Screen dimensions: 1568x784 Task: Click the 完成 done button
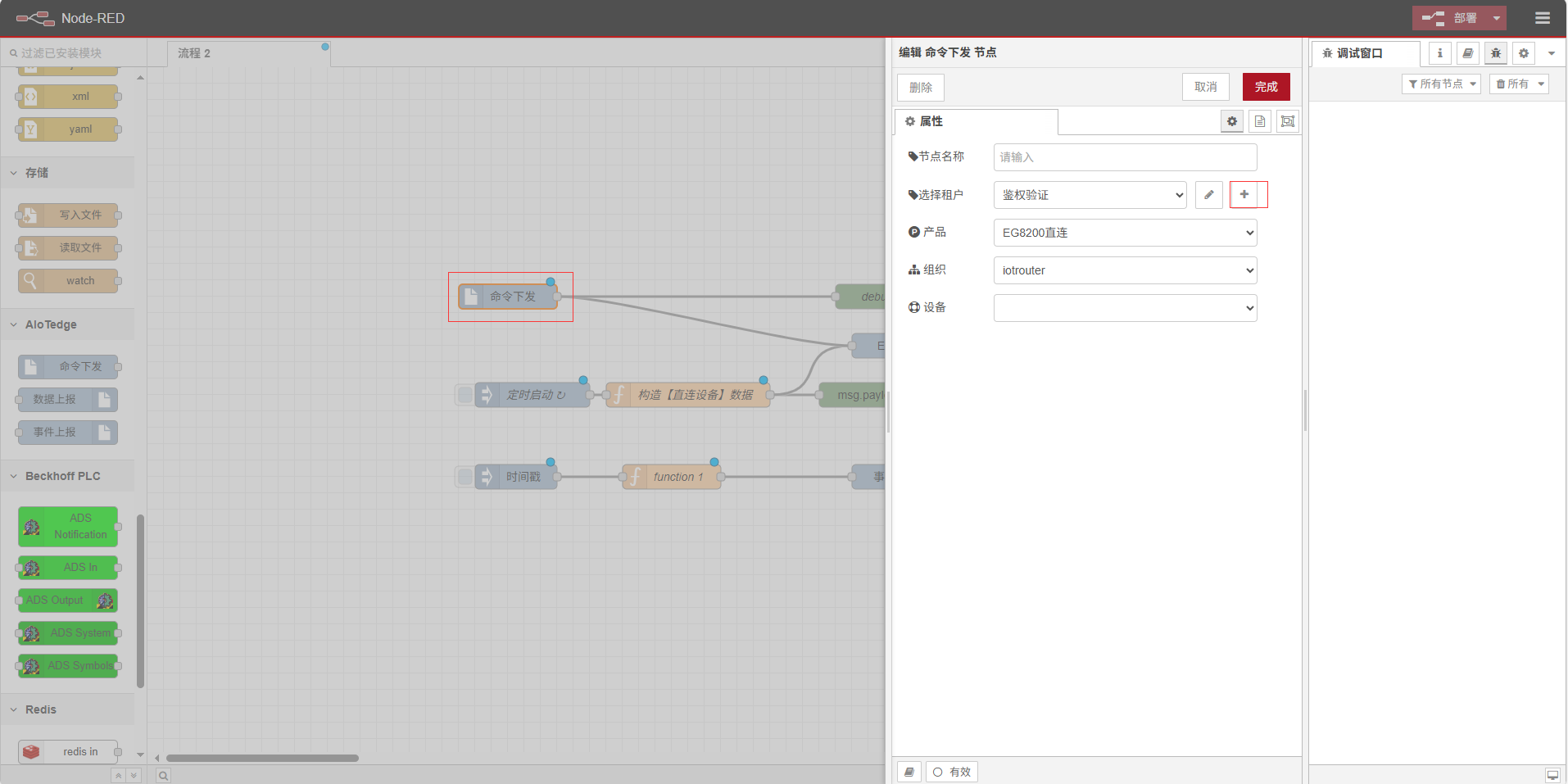1266,87
